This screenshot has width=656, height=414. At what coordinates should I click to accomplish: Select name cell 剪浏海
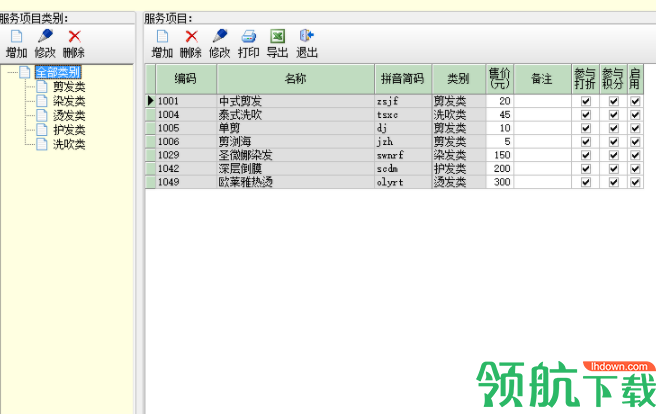tap(295, 142)
